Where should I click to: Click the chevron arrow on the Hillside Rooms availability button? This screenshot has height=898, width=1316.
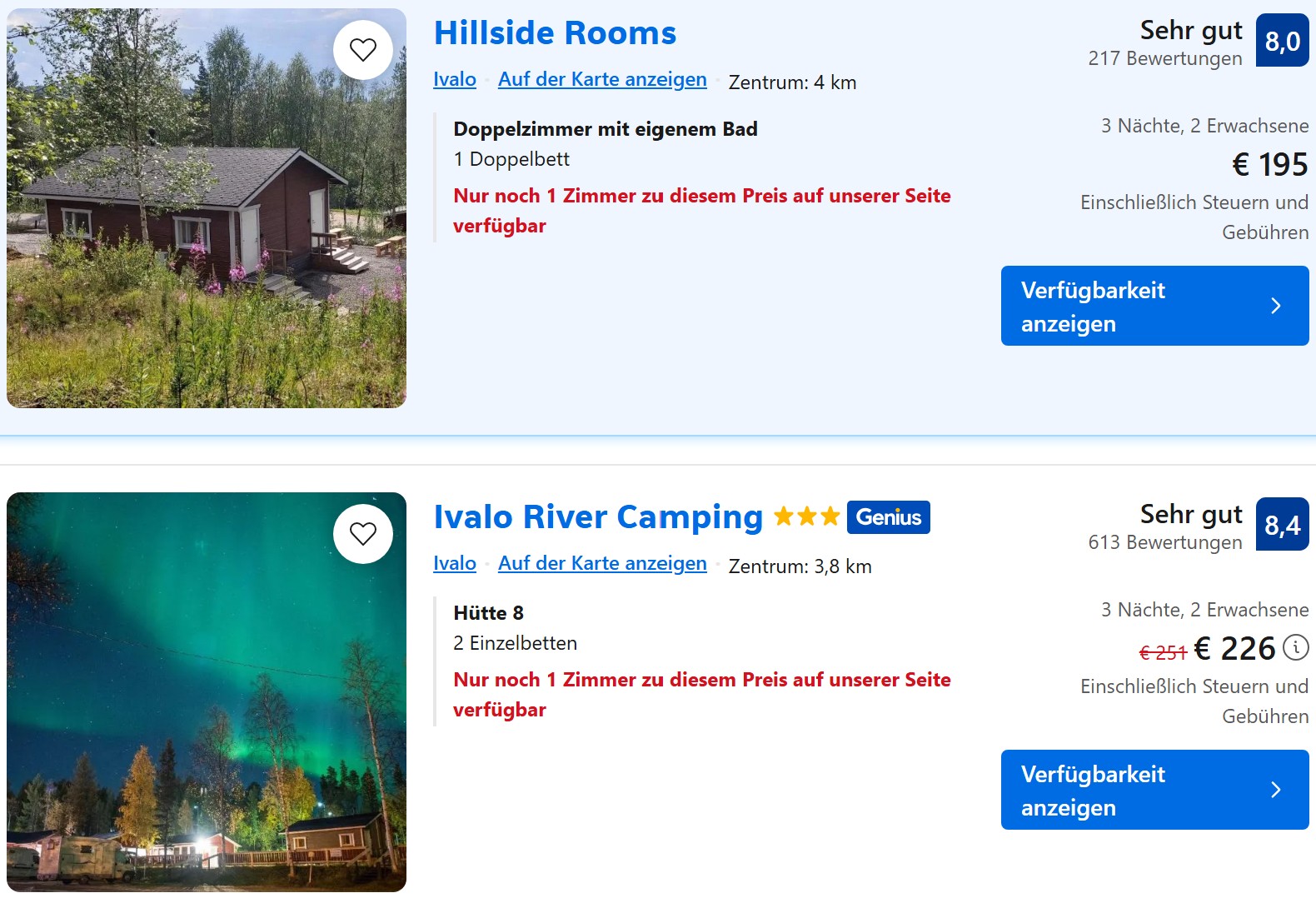pos(1276,306)
